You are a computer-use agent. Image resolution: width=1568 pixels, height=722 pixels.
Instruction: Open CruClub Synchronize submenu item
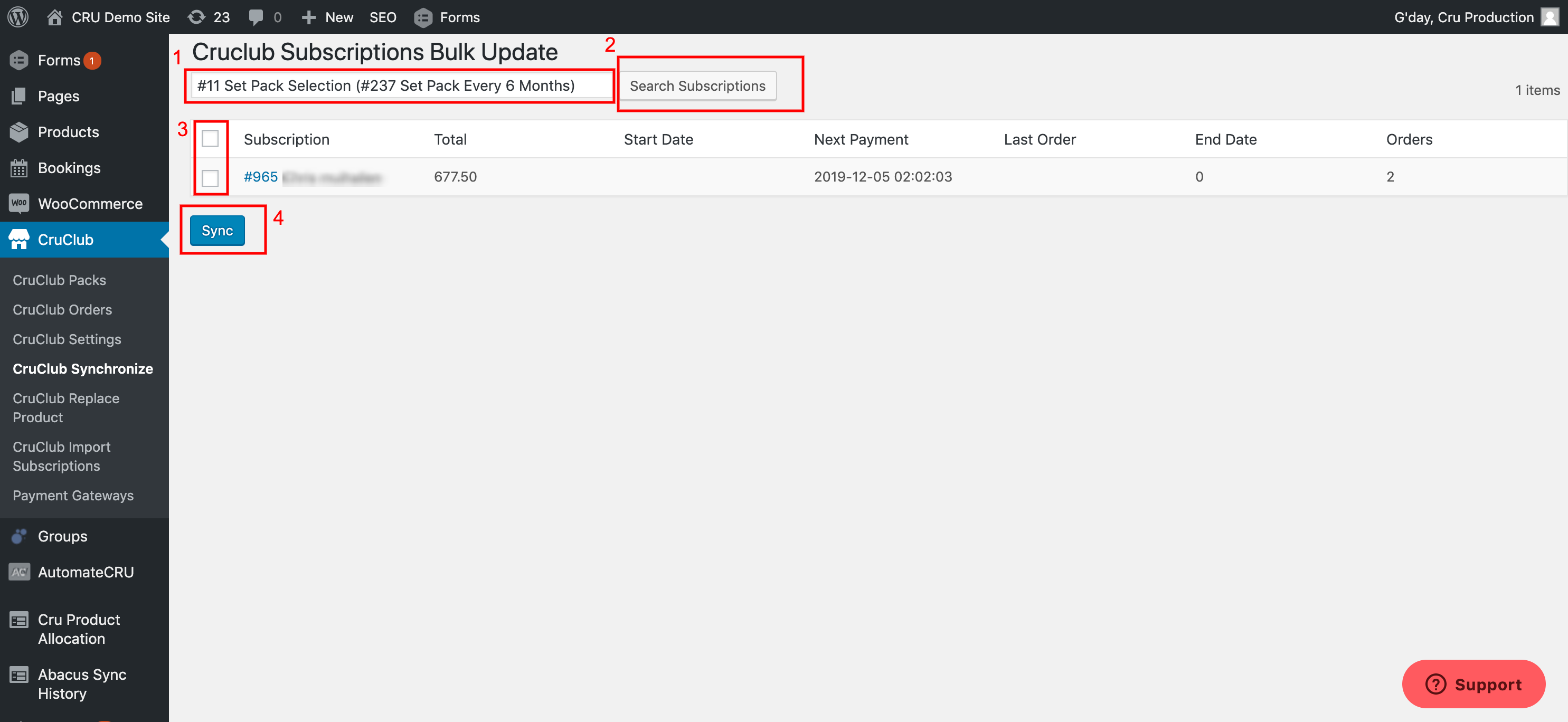[83, 368]
